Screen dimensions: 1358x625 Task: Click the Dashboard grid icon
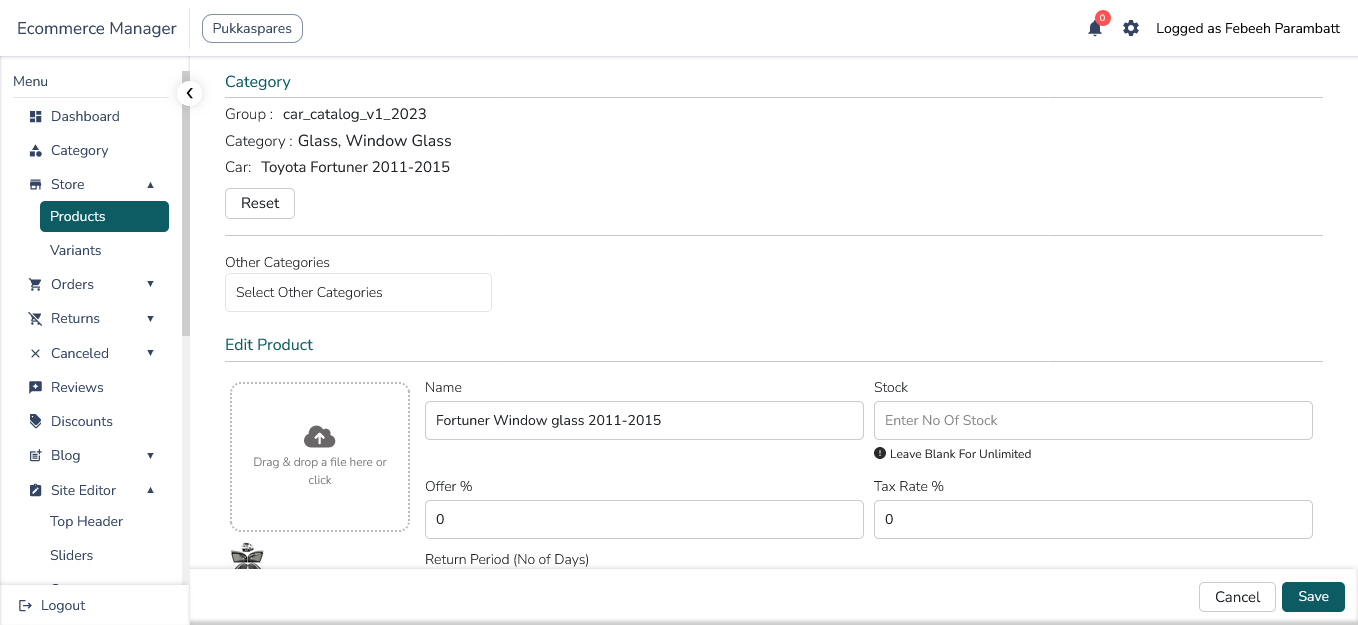36,117
